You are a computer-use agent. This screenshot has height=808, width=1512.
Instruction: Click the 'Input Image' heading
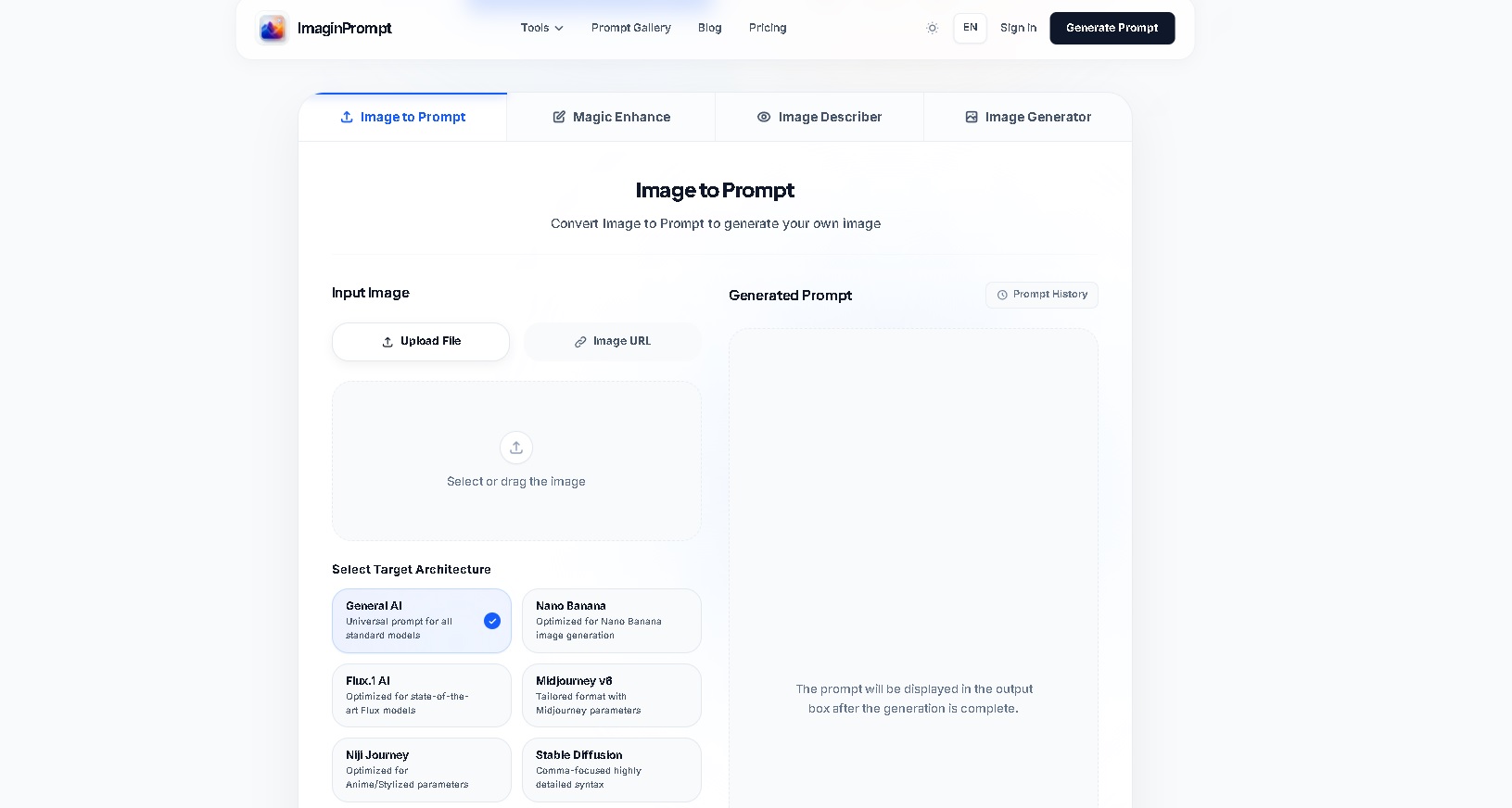[371, 293]
